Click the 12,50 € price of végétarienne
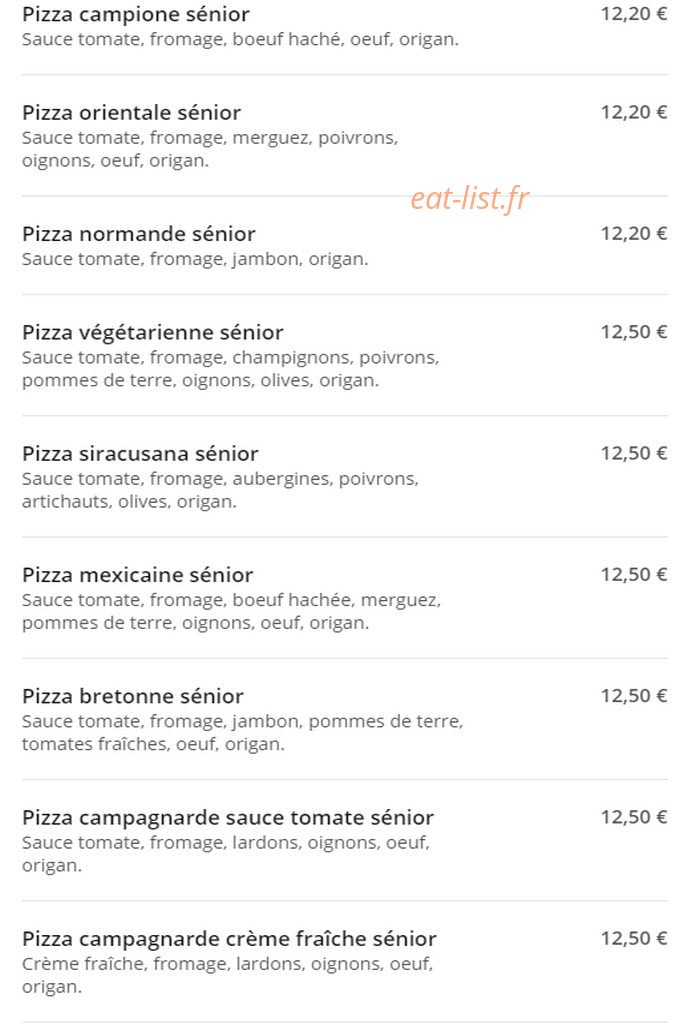 [x=633, y=332]
